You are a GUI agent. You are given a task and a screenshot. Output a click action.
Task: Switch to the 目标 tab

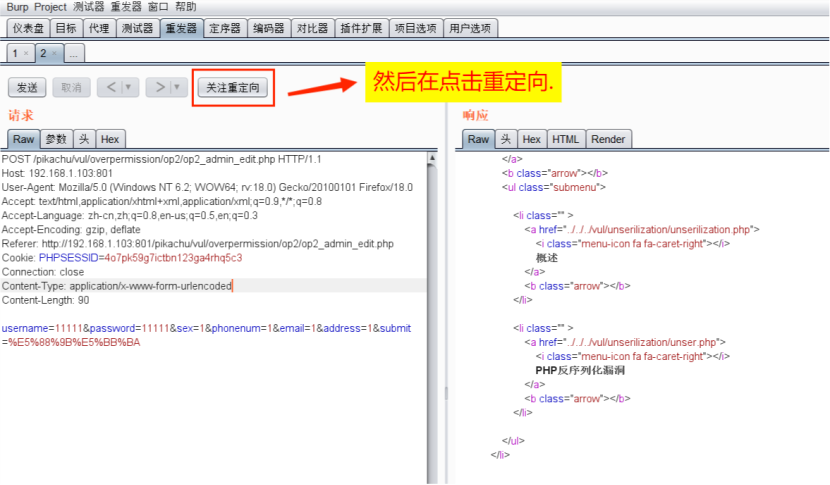coord(66,28)
